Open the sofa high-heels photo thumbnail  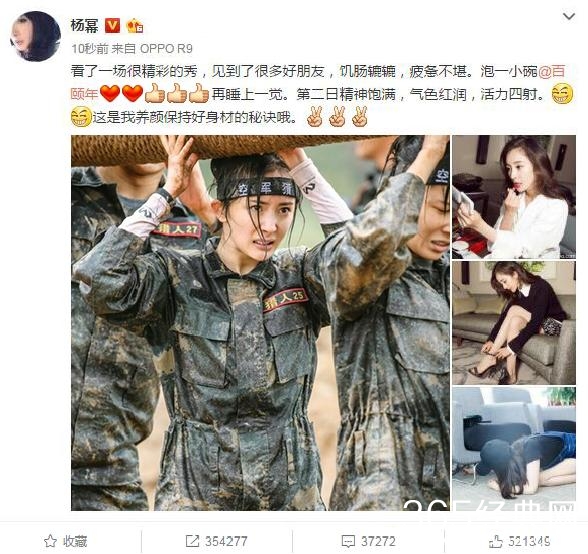(x=514, y=323)
